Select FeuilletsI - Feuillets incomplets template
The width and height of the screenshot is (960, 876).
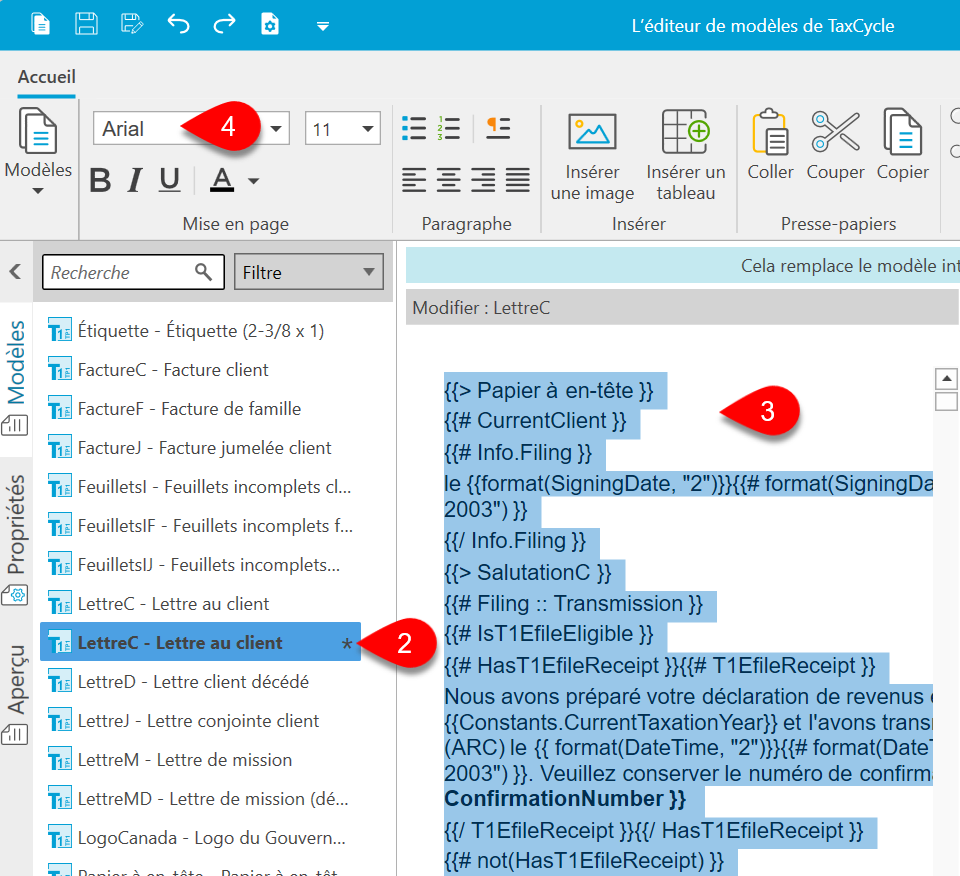(201, 487)
